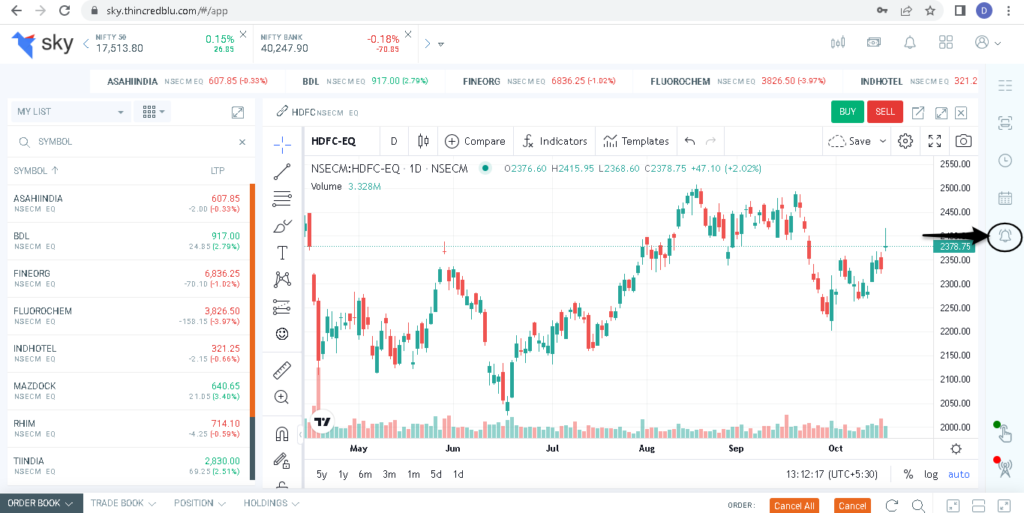Image resolution: width=1024 pixels, height=513 pixels.
Task: Open the chart icon in top header
Action: pyautogui.click(x=838, y=42)
